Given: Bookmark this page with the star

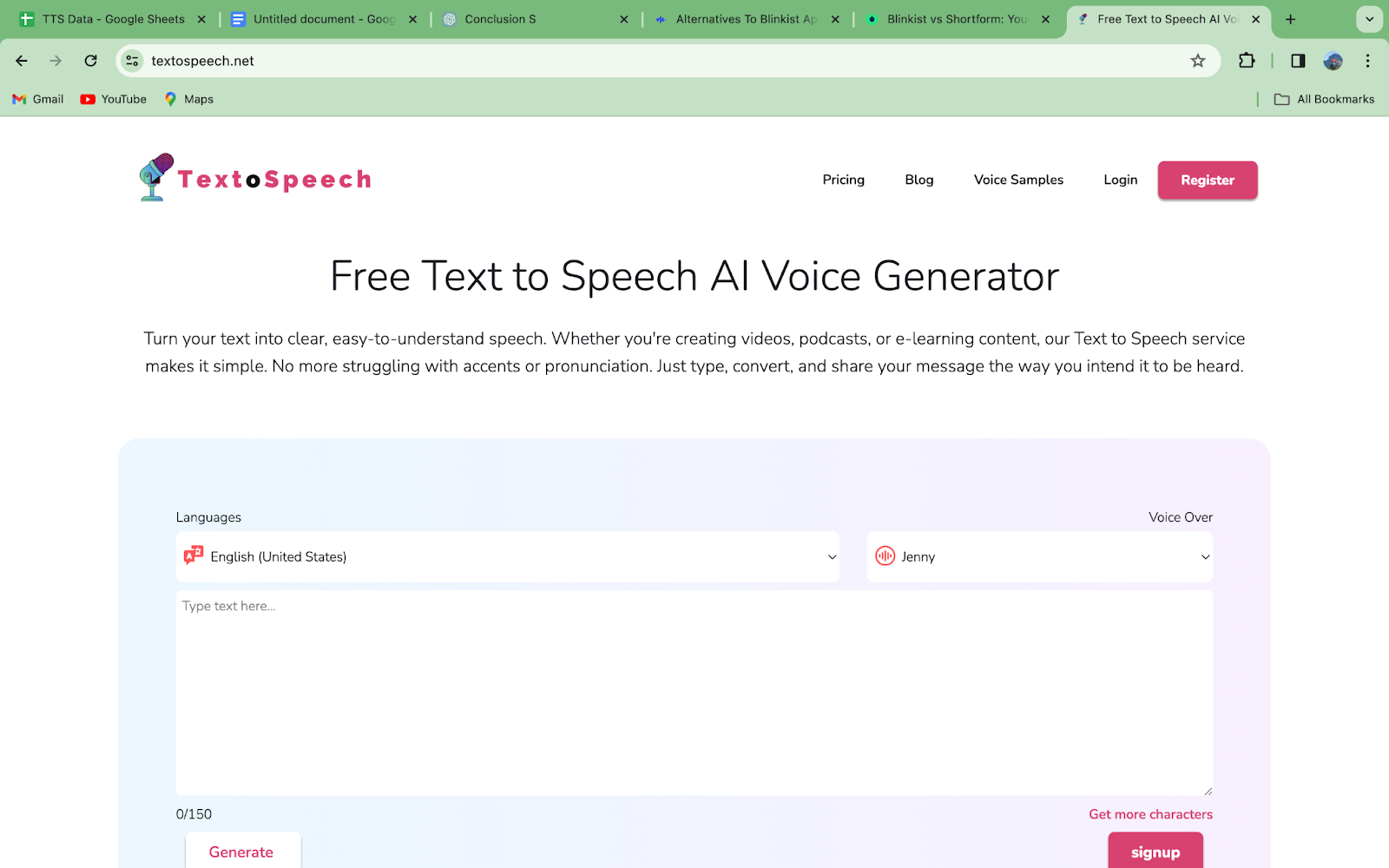Looking at the screenshot, I should [x=1198, y=61].
